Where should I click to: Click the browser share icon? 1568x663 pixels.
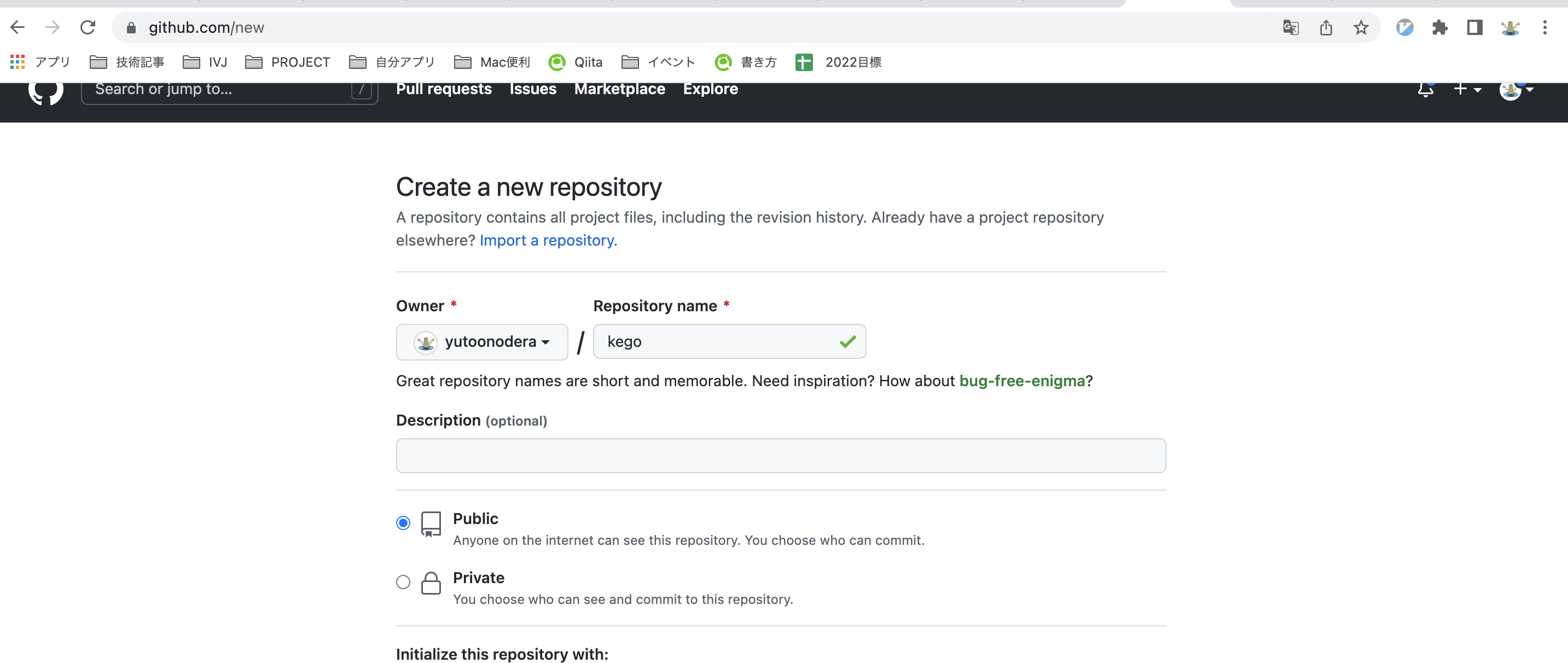click(1326, 27)
